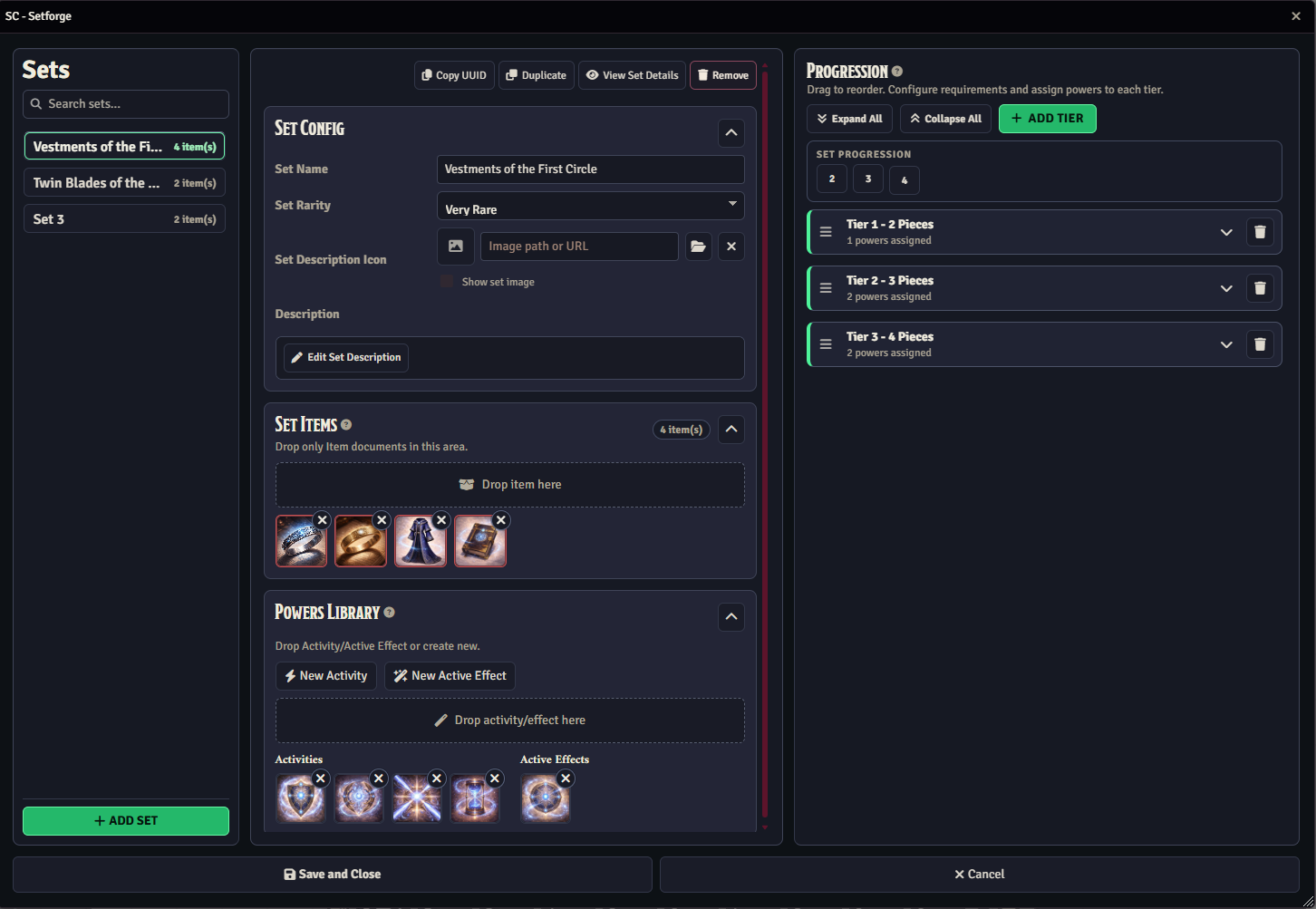Select Set 3 in the sets list
Viewport: 1316px width, 909px height.
(124, 219)
